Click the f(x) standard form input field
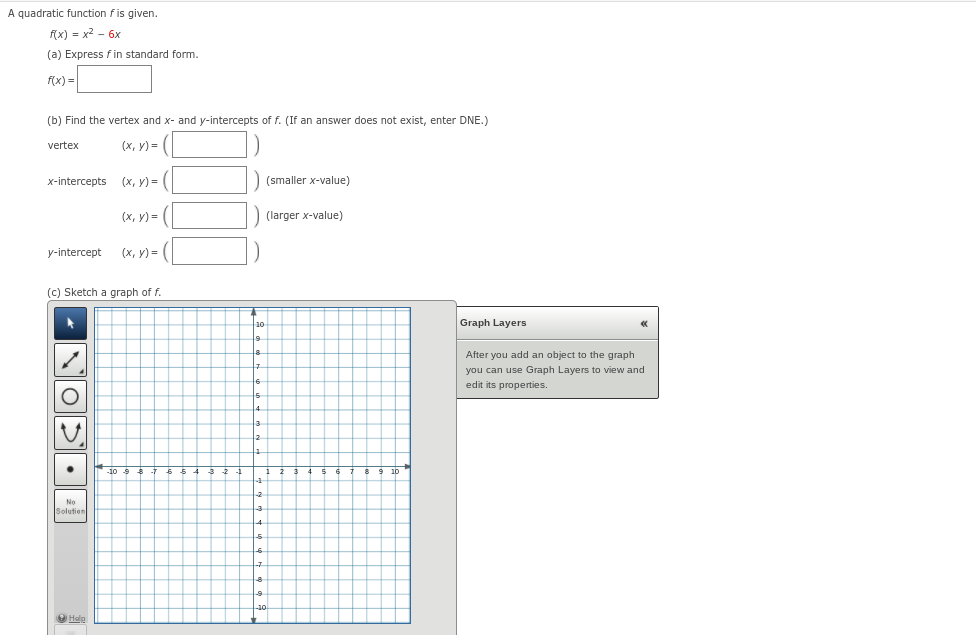This screenshot has height=635, width=976. coord(115,79)
